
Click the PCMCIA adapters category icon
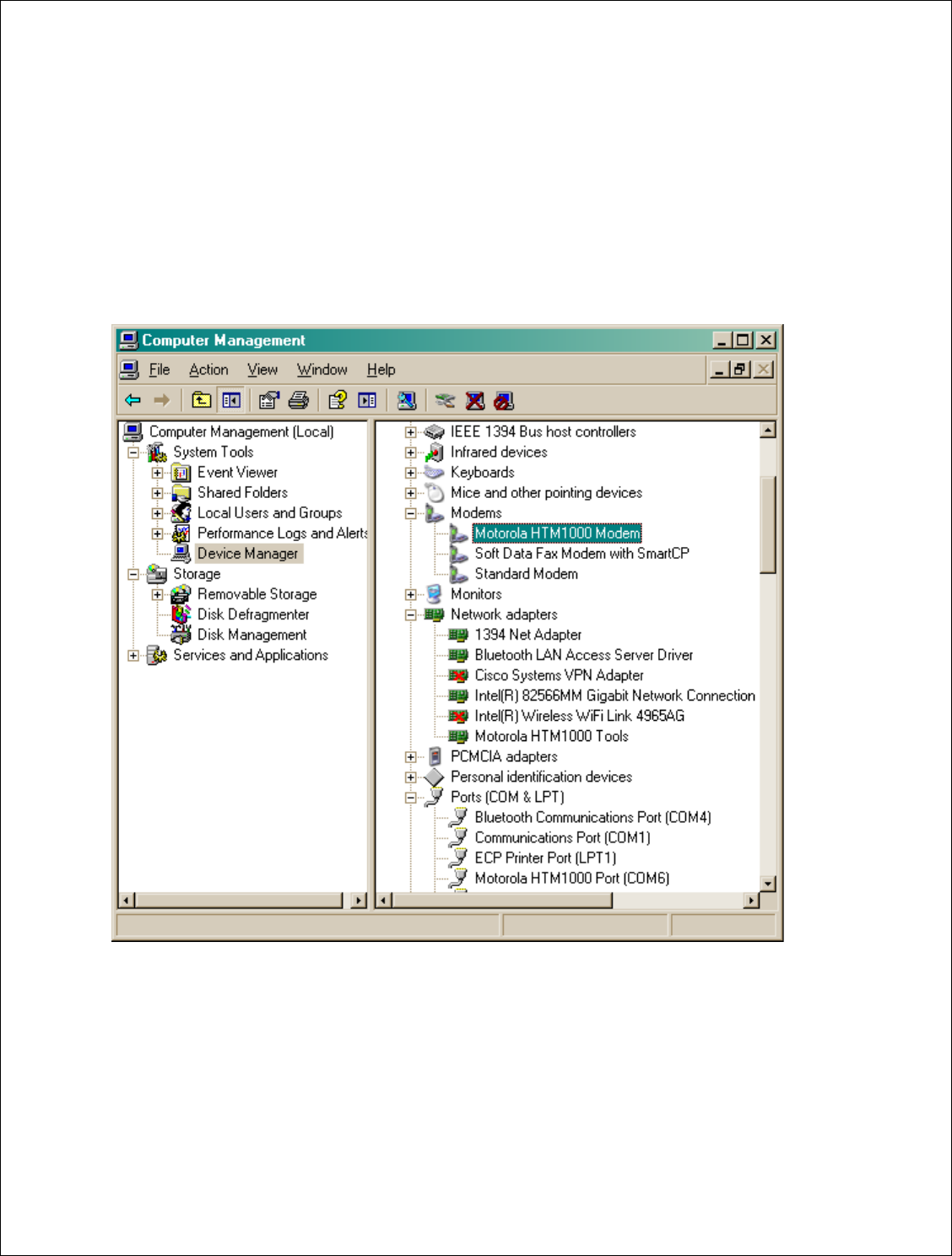tap(434, 756)
